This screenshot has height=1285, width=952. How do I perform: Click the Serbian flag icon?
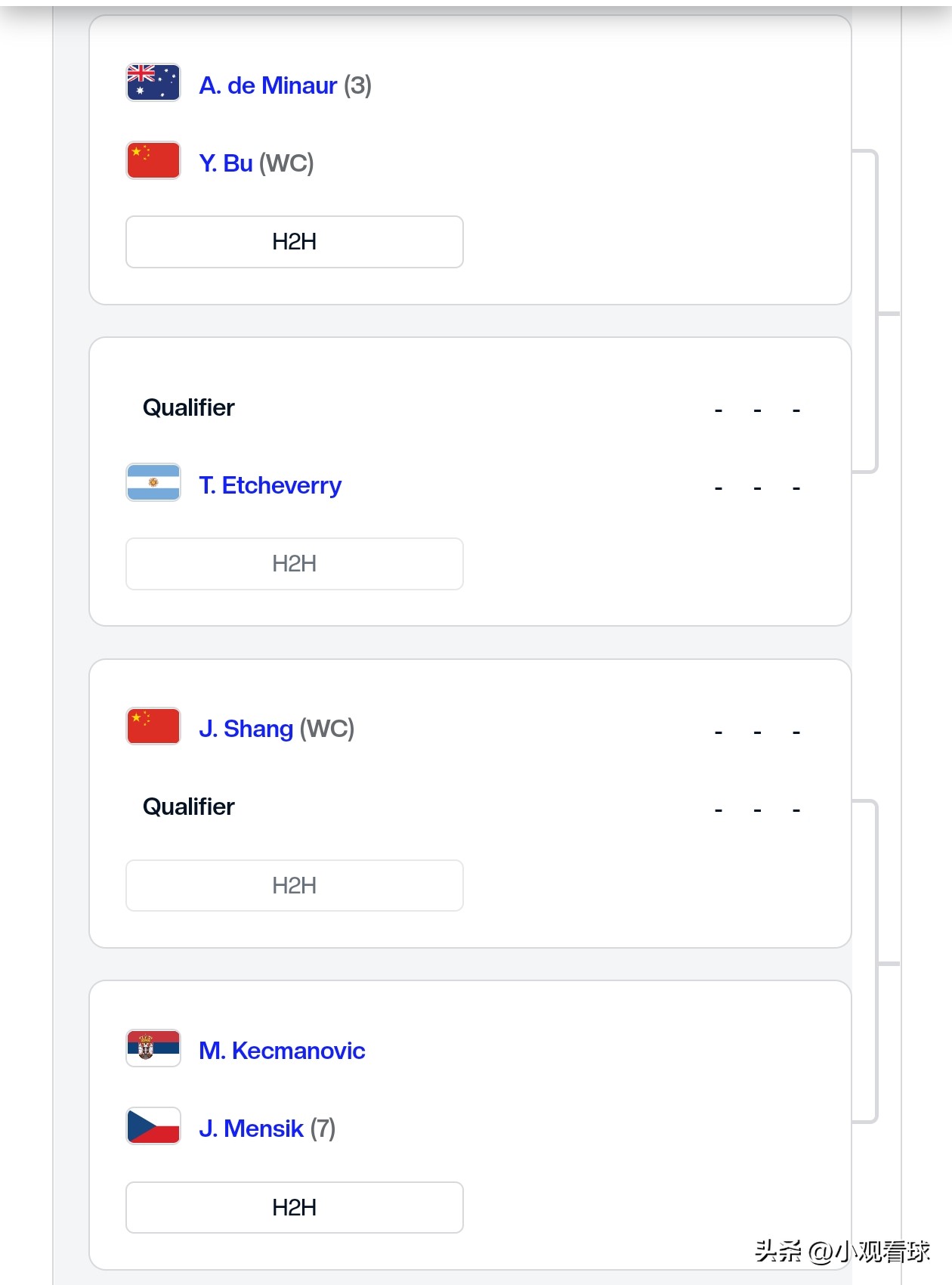click(153, 1048)
